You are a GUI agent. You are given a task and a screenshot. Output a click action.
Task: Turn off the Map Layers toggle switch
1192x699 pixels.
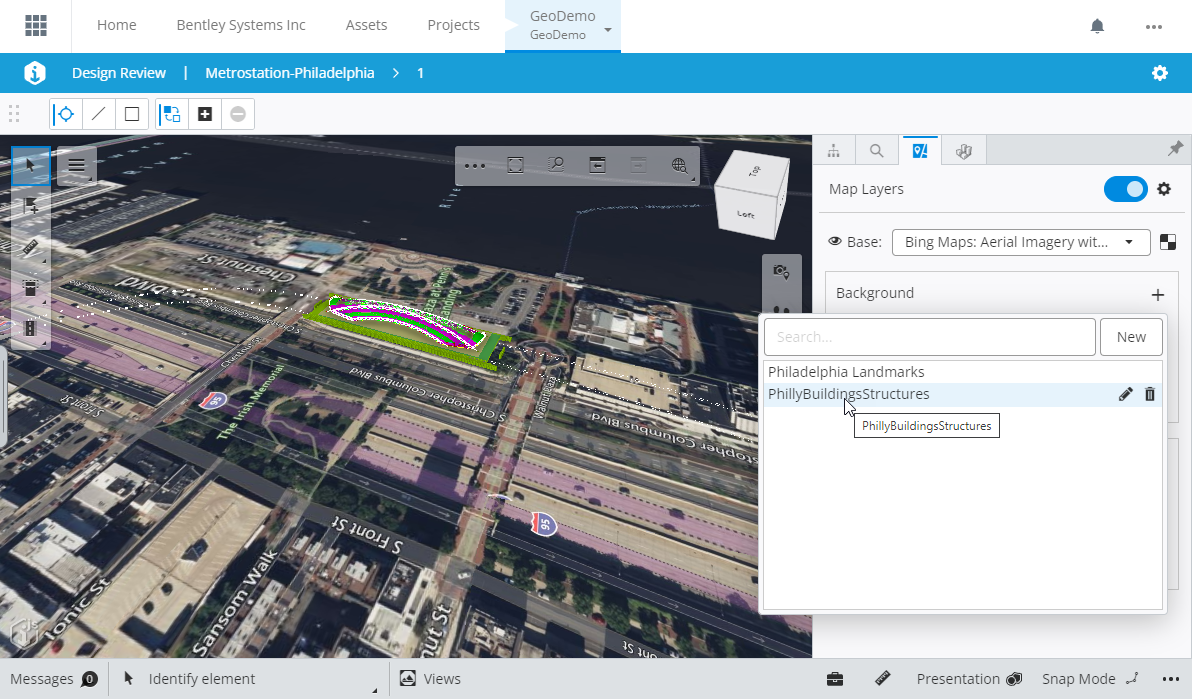[x=1125, y=189]
